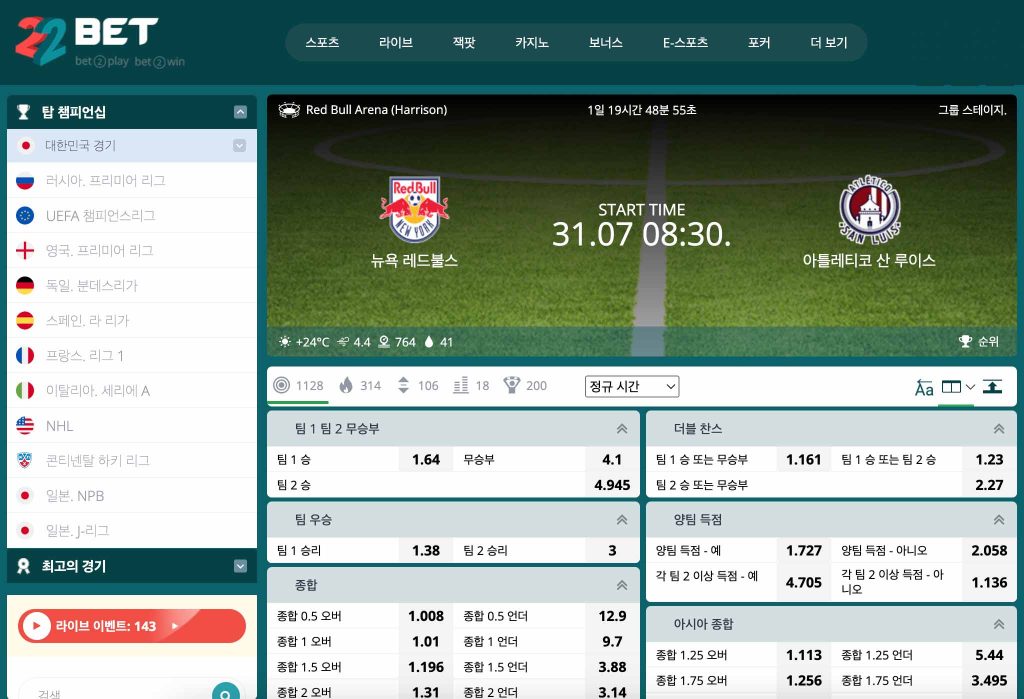The image size is (1024, 699).
Task: Expand the 대한민국 경기 row
Action: click(240, 145)
